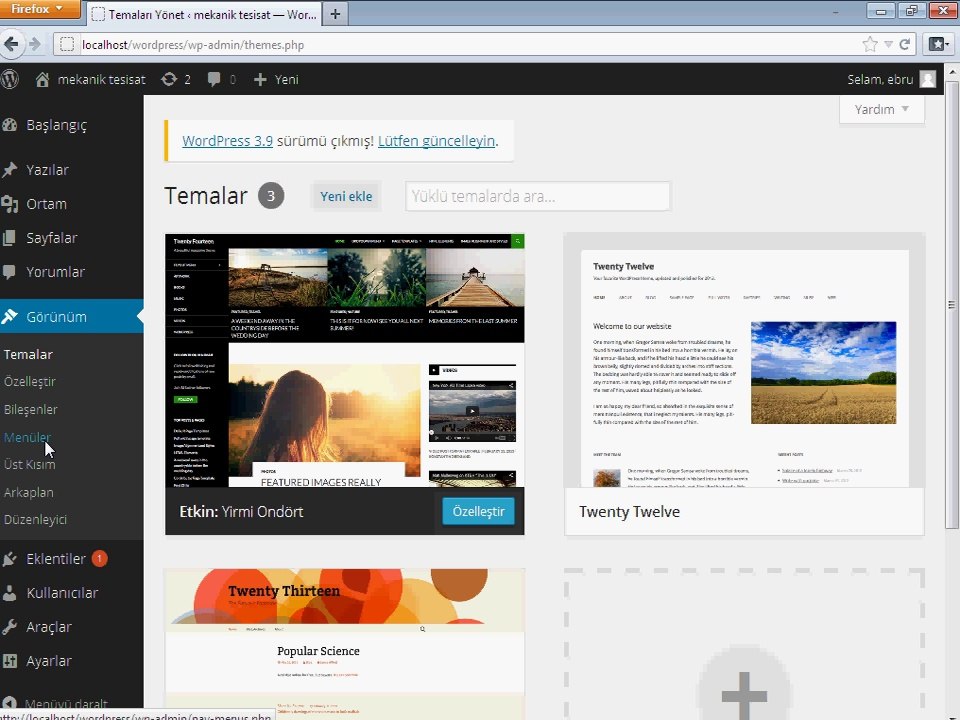
Task: Open Özelleştir in the sidebar submenu
Action: tap(29, 381)
